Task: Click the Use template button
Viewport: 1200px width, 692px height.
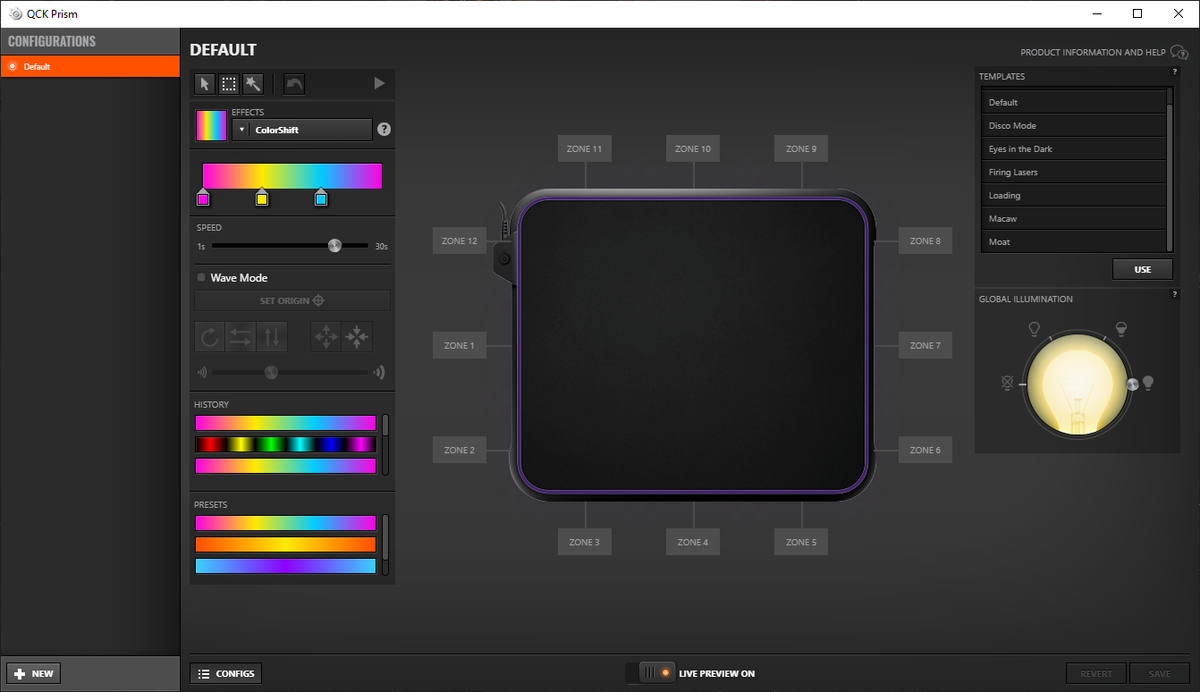Action: pos(1143,269)
